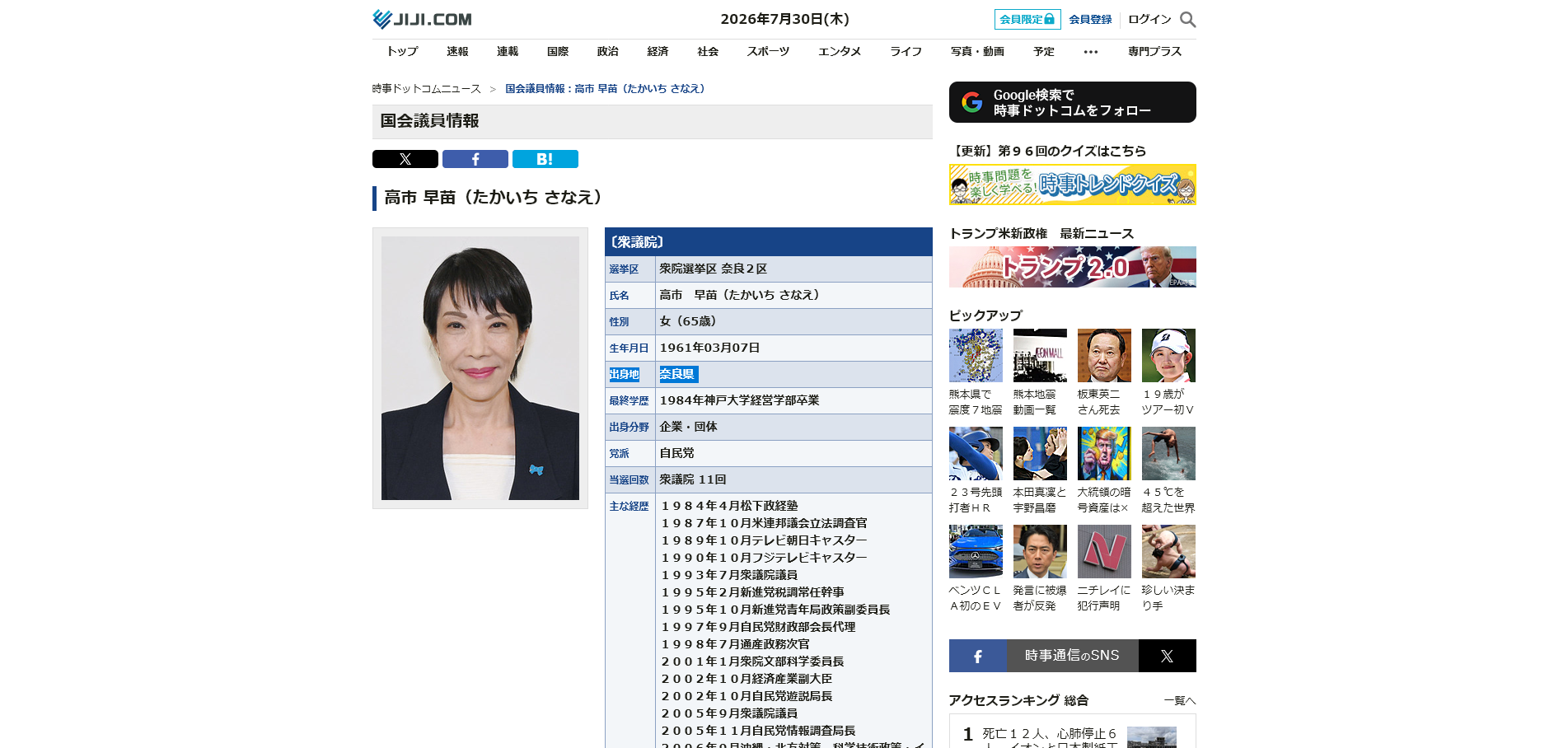This screenshot has height=748, width=1568.
Task: Go to ライフ section
Action: 906,51
